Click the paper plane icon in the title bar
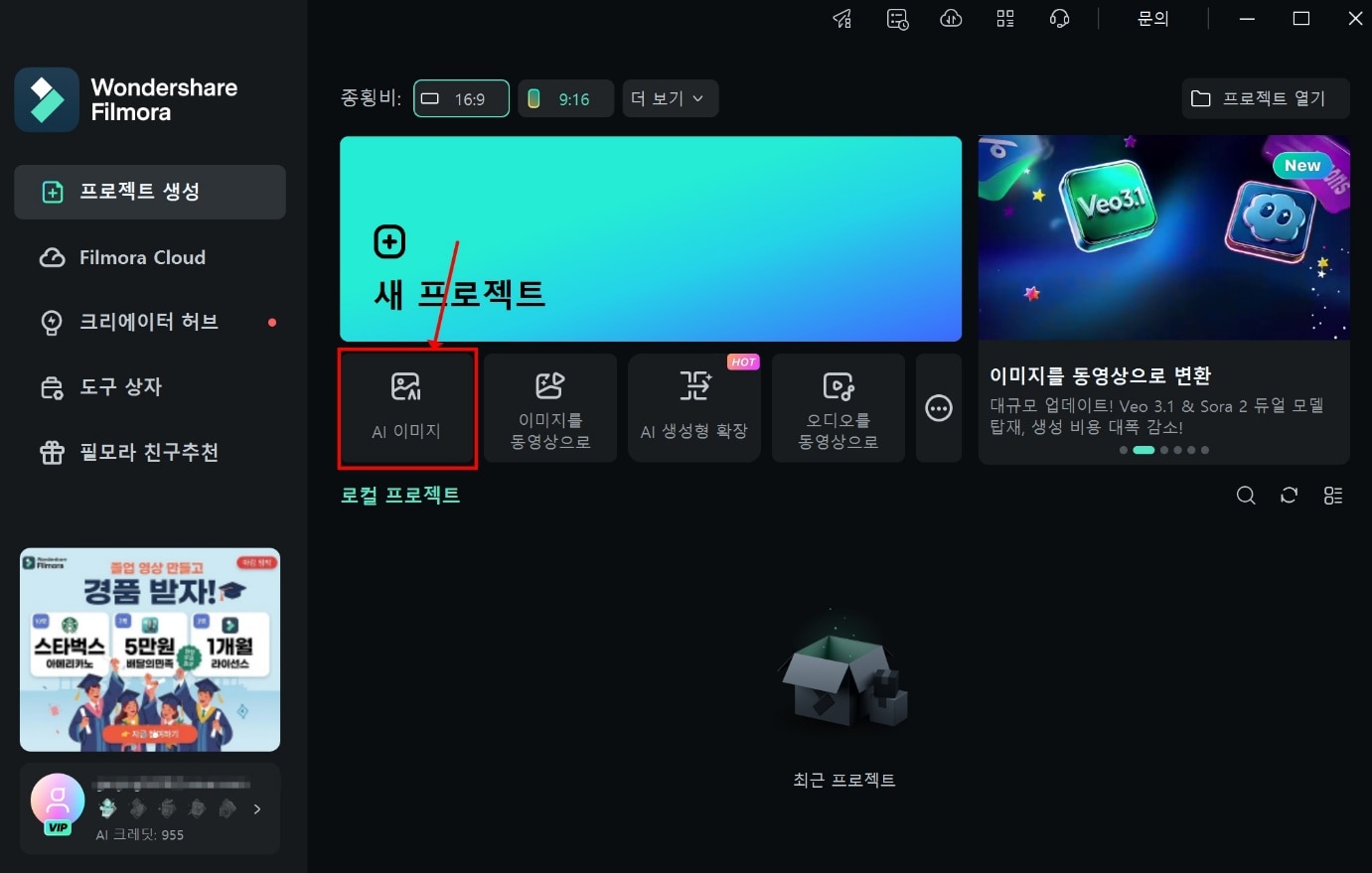Screen dimensions: 1372x873 click(842, 19)
